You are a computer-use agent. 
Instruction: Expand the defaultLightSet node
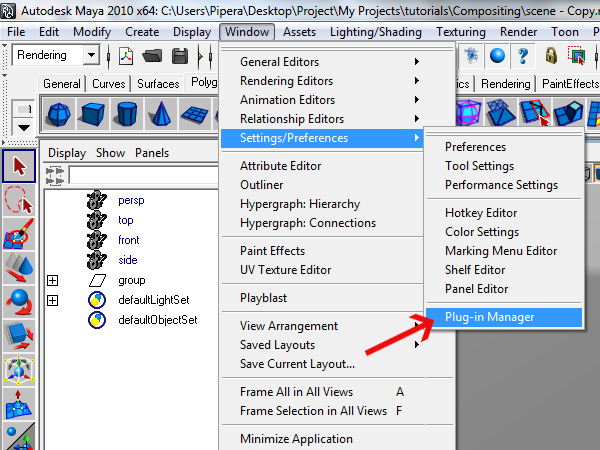point(52,300)
